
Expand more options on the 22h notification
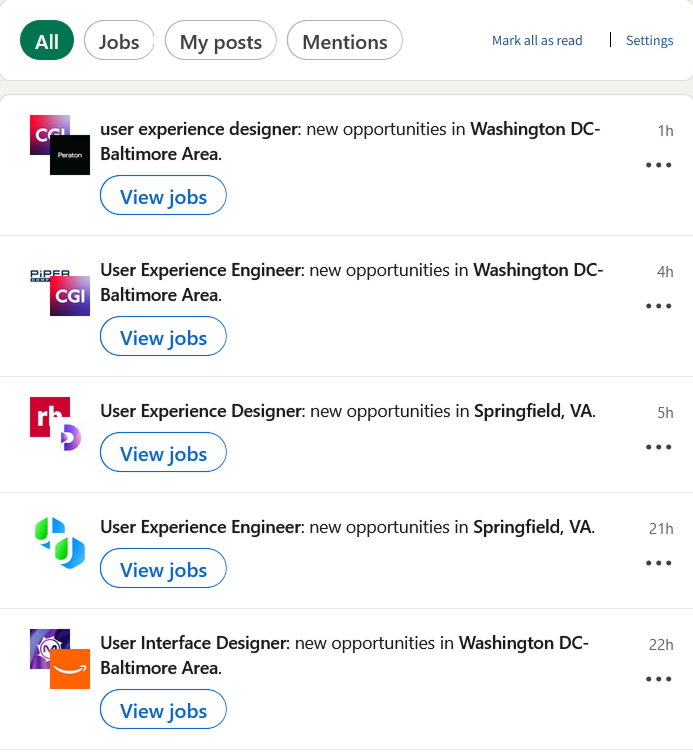(x=658, y=679)
